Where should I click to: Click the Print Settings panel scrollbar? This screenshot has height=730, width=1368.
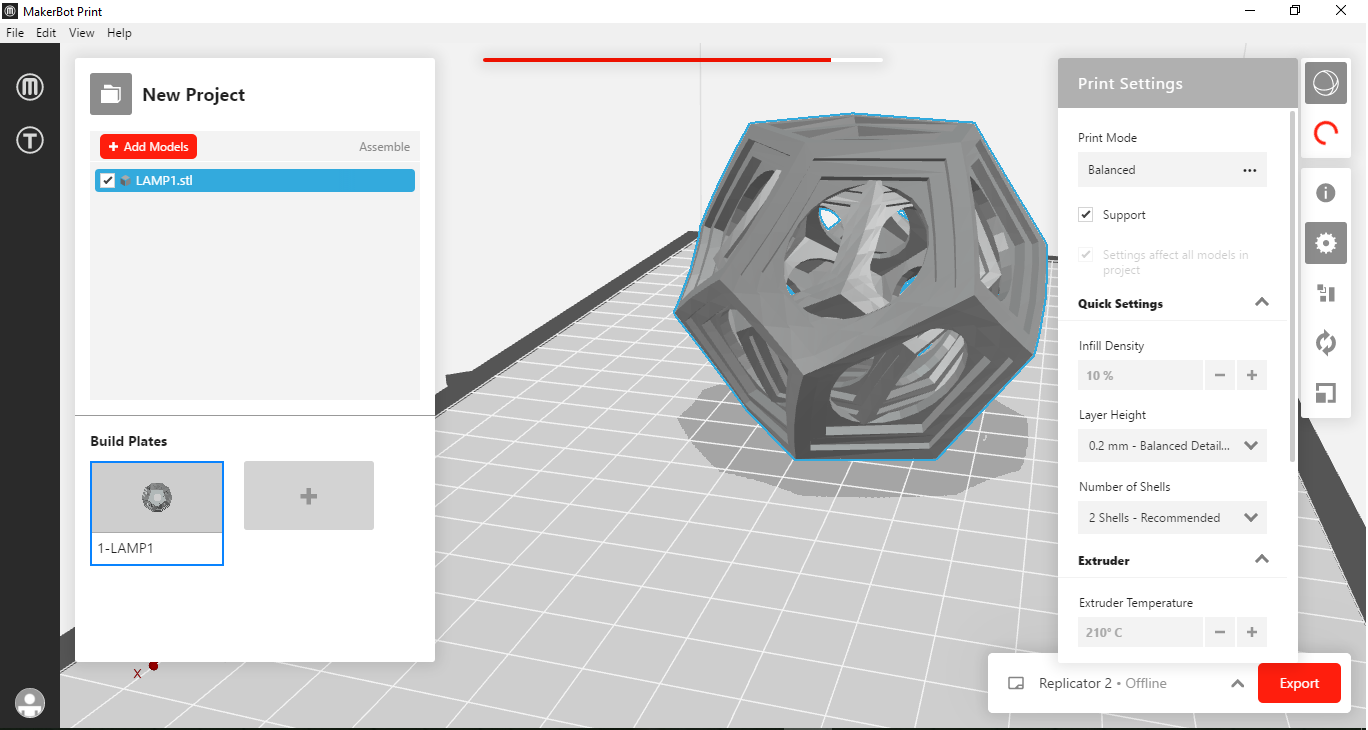(x=1293, y=285)
